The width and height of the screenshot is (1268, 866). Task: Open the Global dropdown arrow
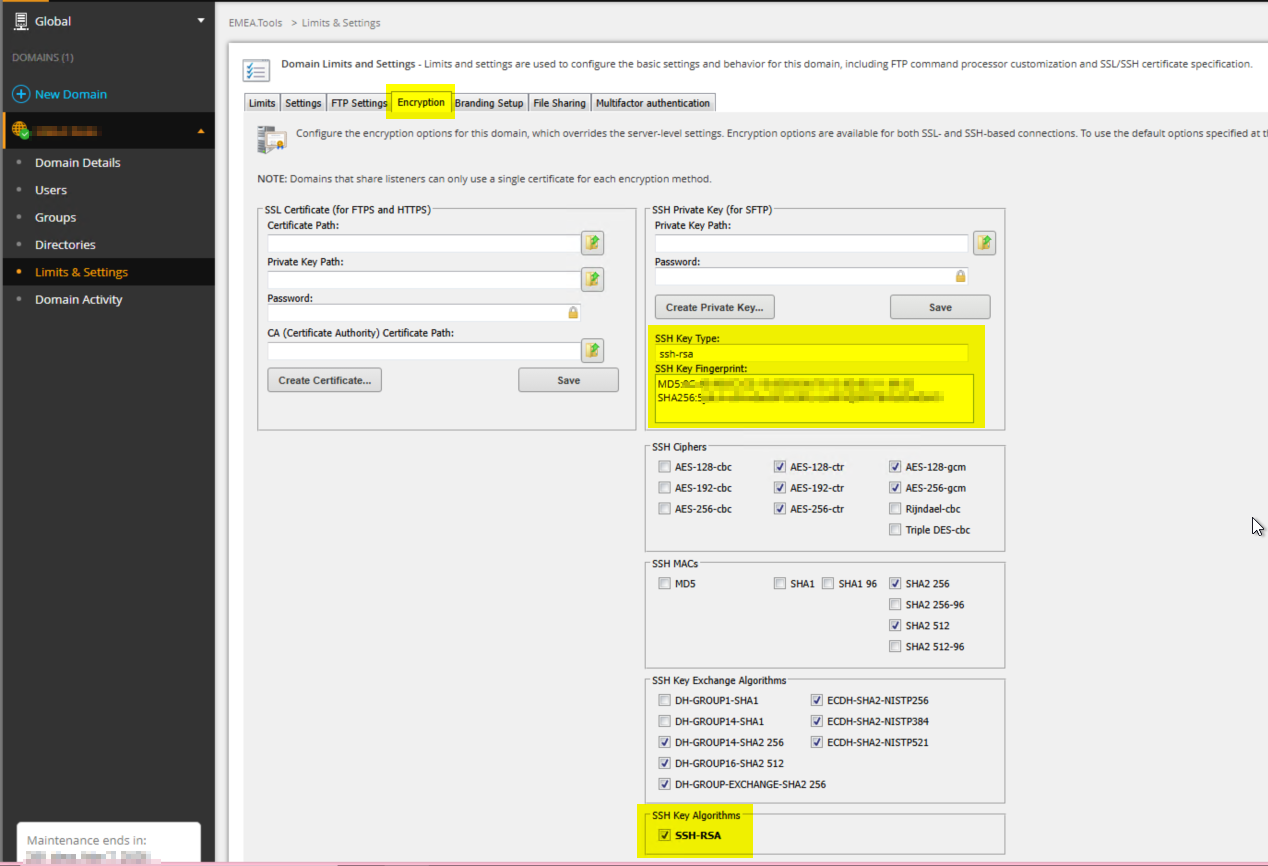(x=201, y=20)
